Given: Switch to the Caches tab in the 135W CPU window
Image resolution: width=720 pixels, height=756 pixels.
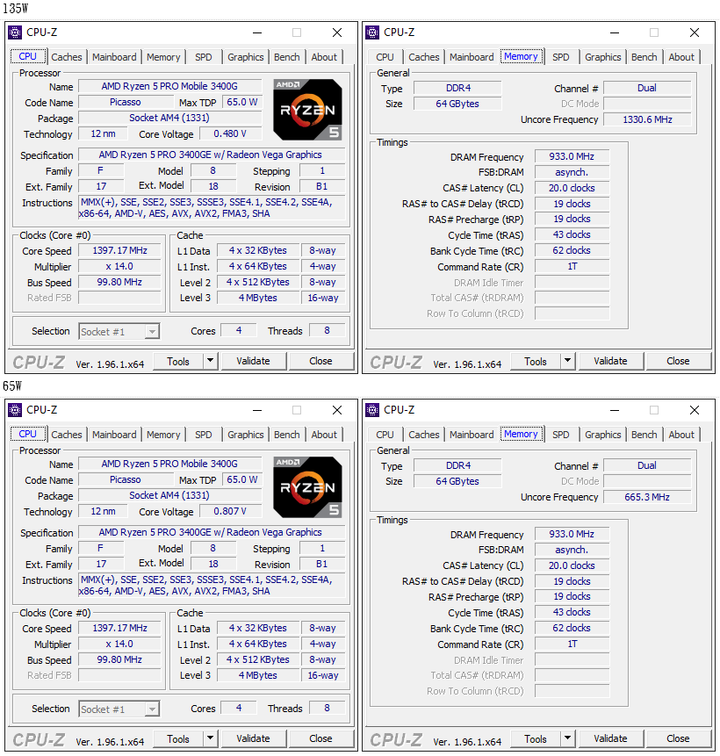Looking at the screenshot, I should point(67,57).
